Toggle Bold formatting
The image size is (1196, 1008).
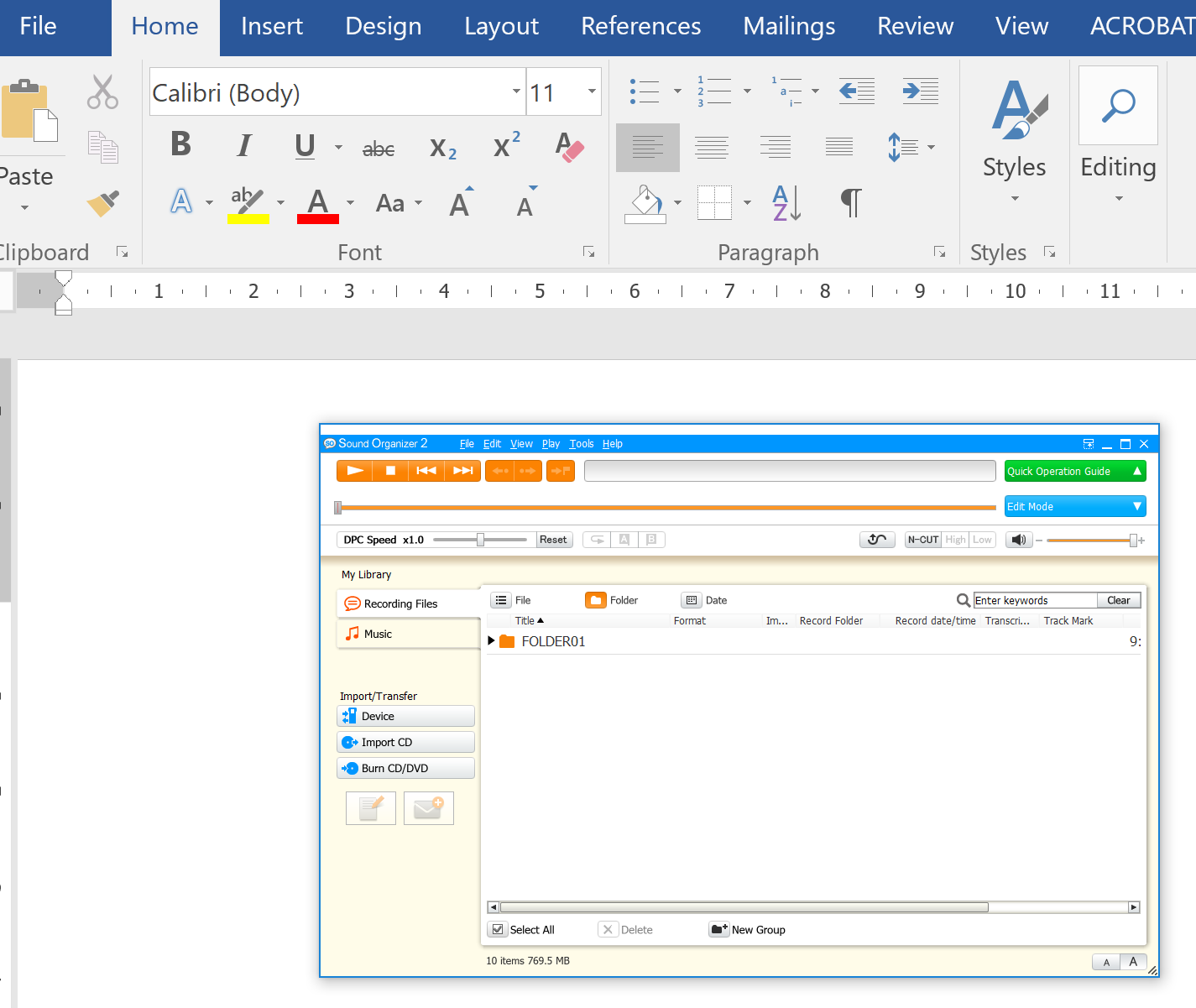tap(180, 144)
